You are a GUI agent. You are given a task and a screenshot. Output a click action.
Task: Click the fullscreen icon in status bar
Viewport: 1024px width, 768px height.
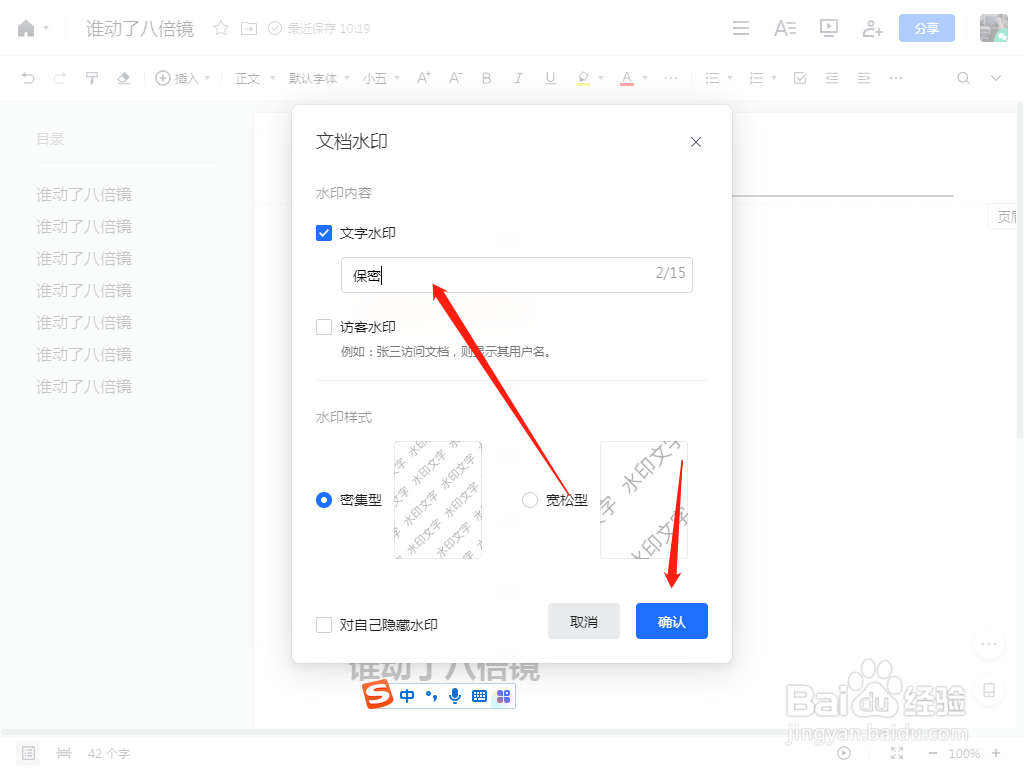pos(897,753)
